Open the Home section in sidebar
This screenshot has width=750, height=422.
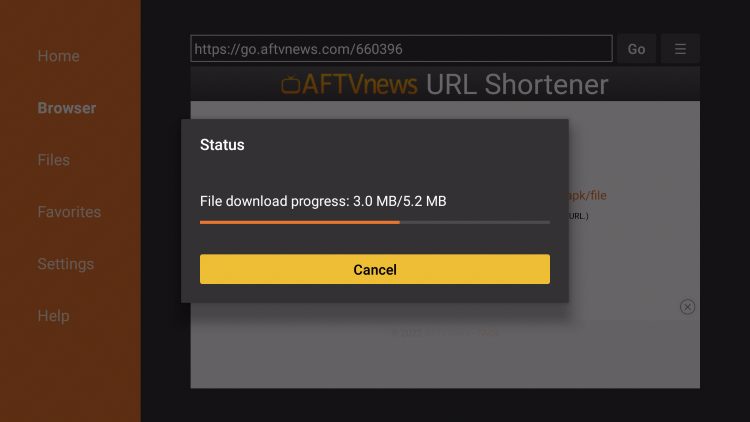coord(58,56)
